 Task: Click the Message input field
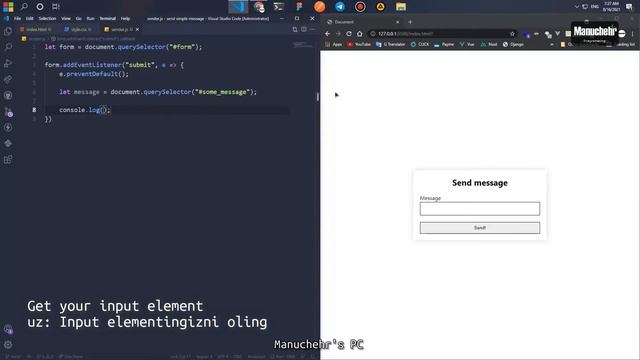pyautogui.click(x=480, y=209)
